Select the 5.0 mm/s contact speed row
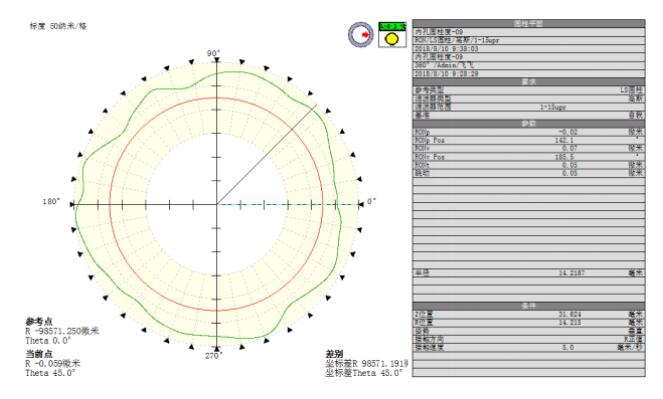 pyautogui.click(x=529, y=347)
